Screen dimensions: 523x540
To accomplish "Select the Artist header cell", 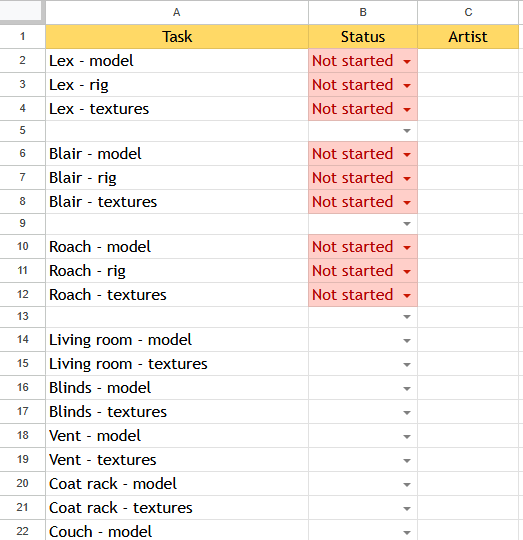I will [x=468, y=37].
